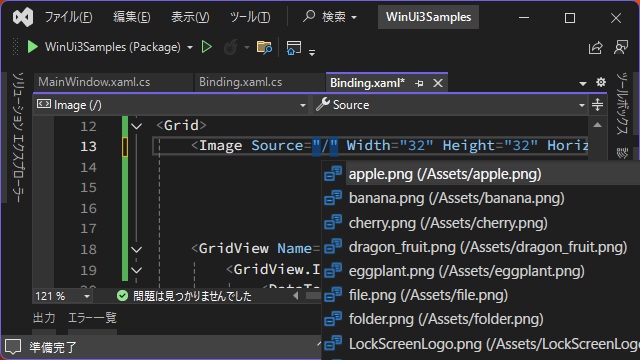The image size is (640, 360).
Task: Select apple.png suggestion icon
Action: (x=333, y=173)
